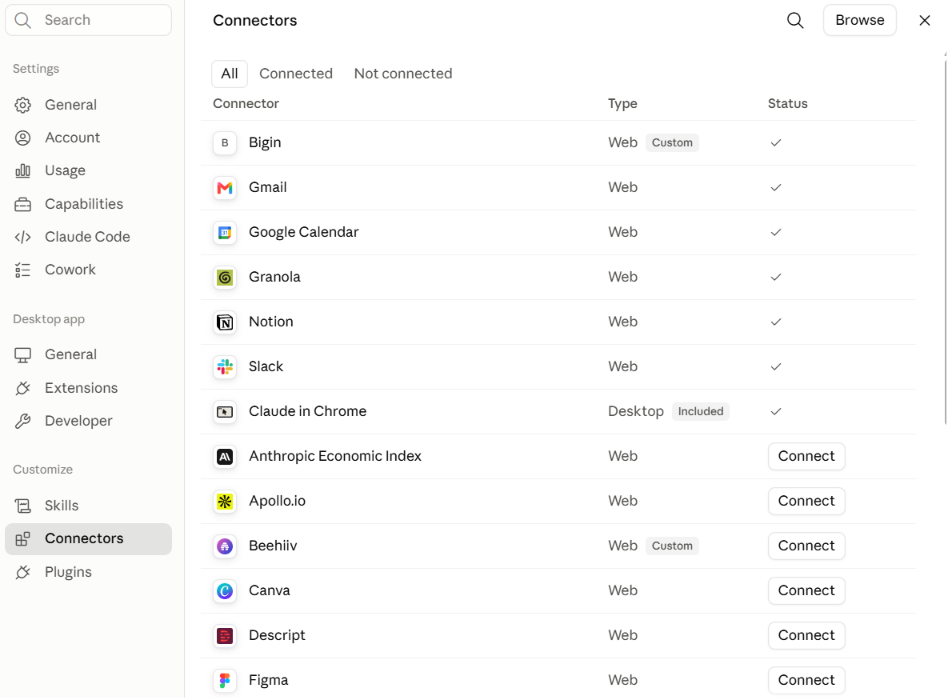Connect the Beehiiv connector
This screenshot has height=698, width=947.
click(806, 546)
